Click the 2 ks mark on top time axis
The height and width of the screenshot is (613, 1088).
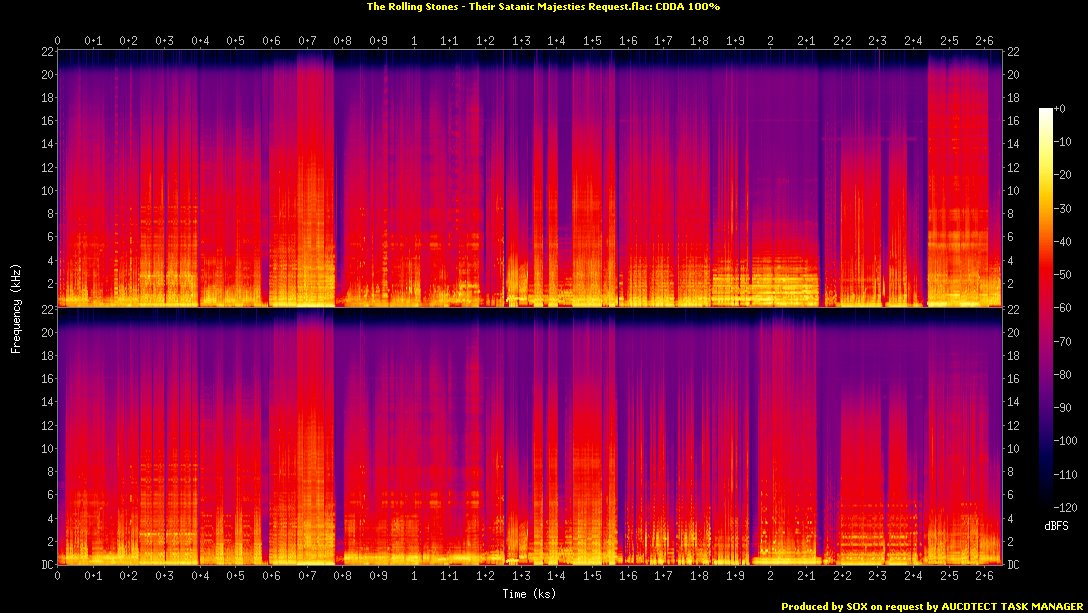770,41
